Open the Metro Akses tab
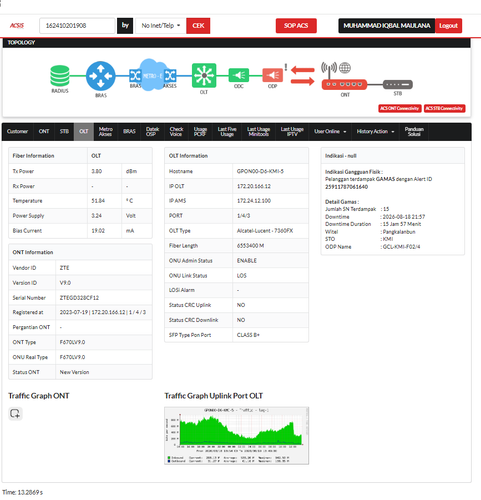 105,132
